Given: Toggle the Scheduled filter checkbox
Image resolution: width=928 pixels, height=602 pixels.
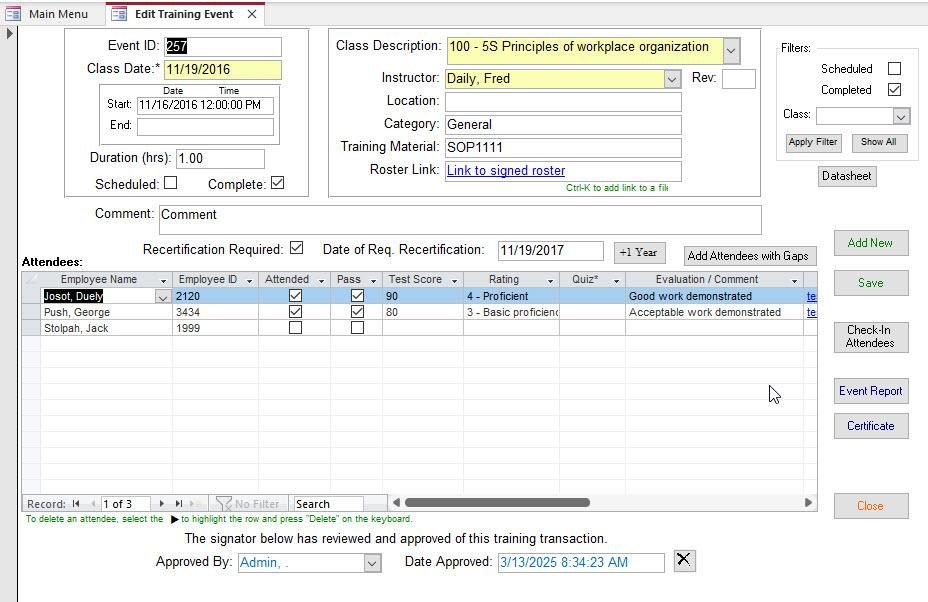Looking at the screenshot, I should 894,69.
